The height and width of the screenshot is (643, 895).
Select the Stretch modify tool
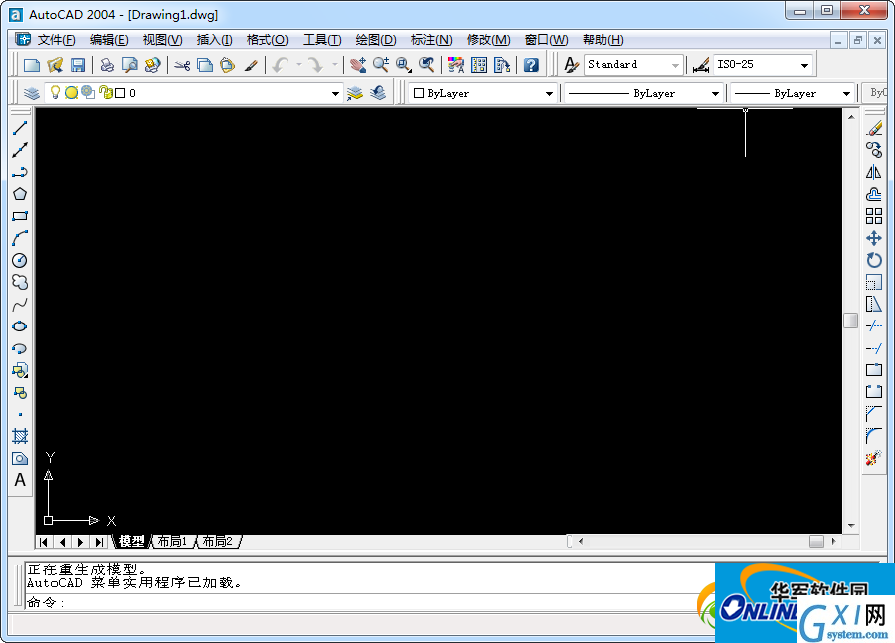tap(874, 305)
